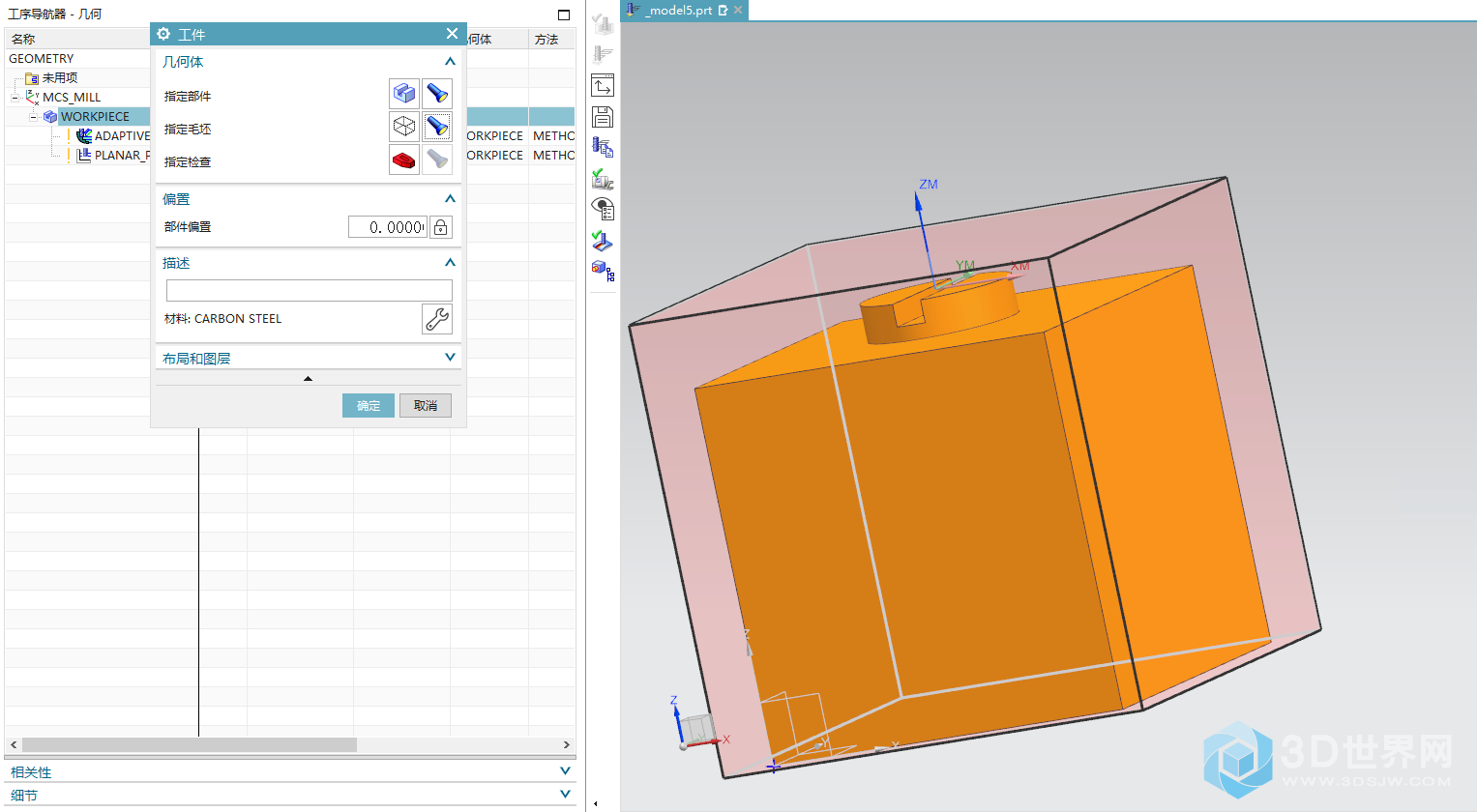
Task: Toggle the lock next to 部件偏置 value
Action: (440, 227)
